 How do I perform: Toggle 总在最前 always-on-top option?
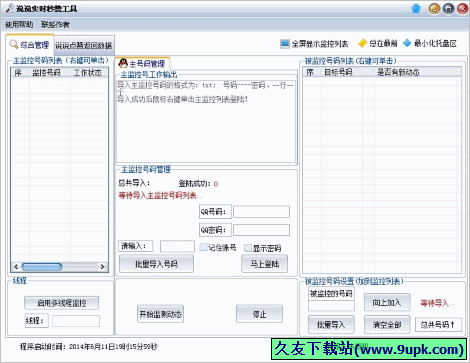(377, 43)
